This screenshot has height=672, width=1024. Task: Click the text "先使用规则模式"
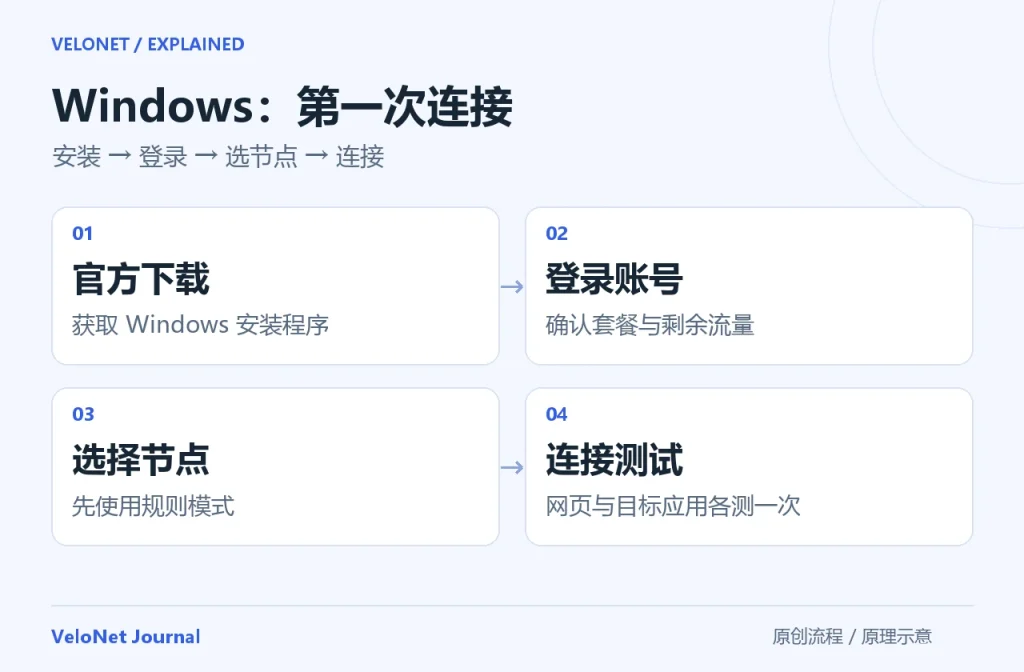(153, 505)
